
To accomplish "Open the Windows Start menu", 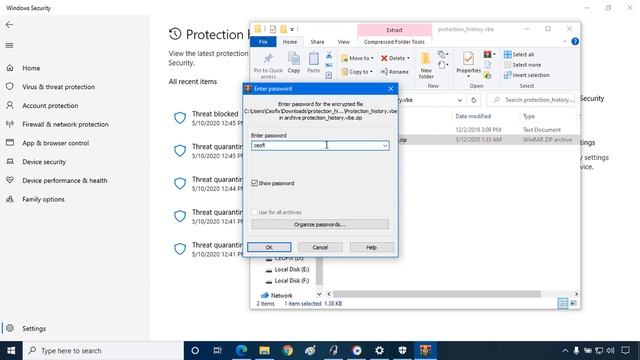I will pyautogui.click(x=11, y=351).
